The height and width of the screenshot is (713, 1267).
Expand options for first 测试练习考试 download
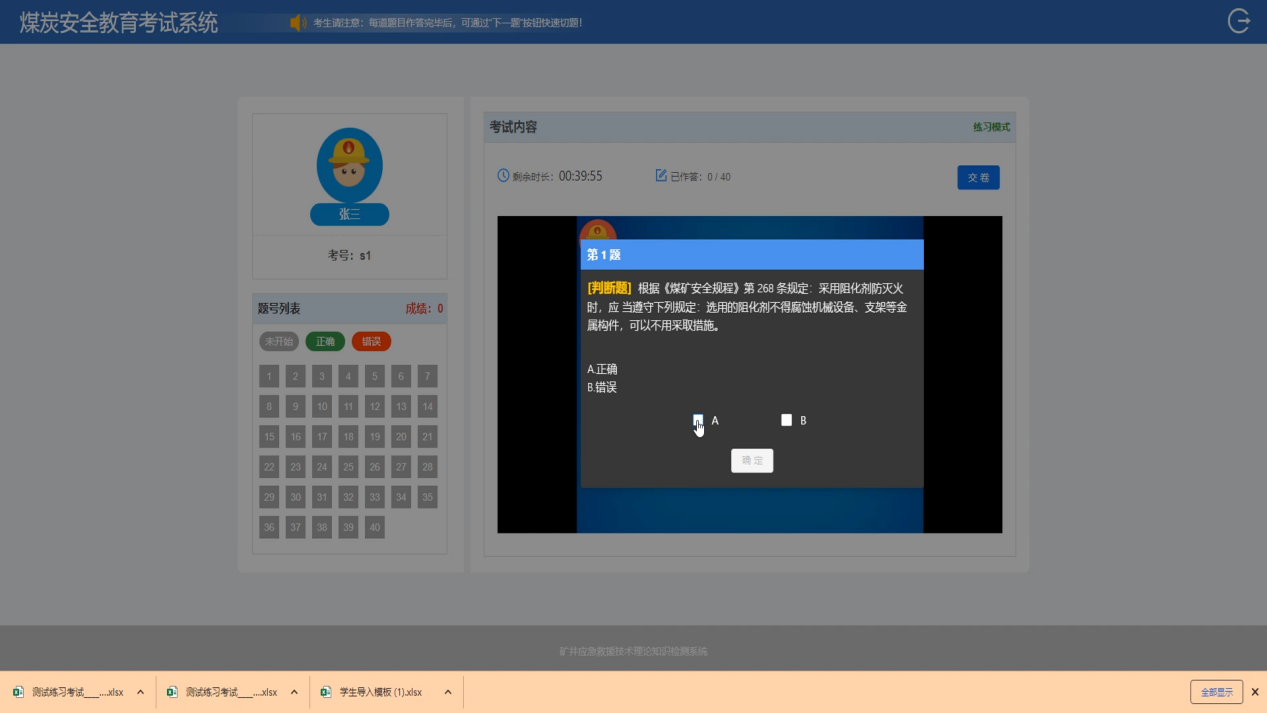pyautogui.click(x=140, y=692)
